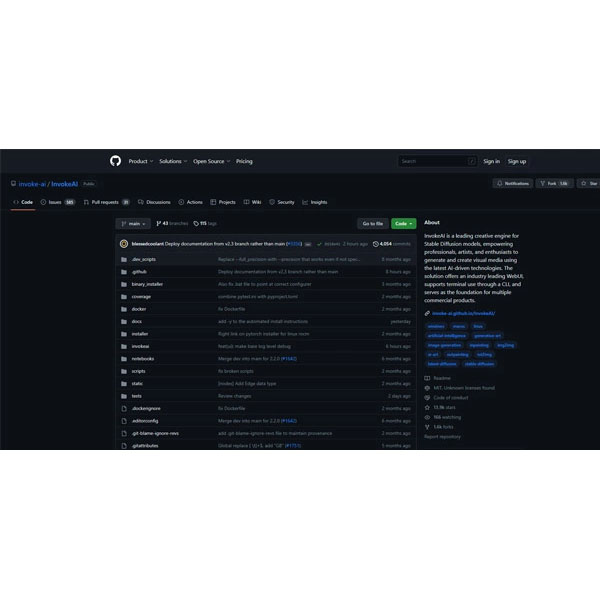Expand the main branch selector
The height and width of the screenshot is (600, 600).
(x=132, y=224)
